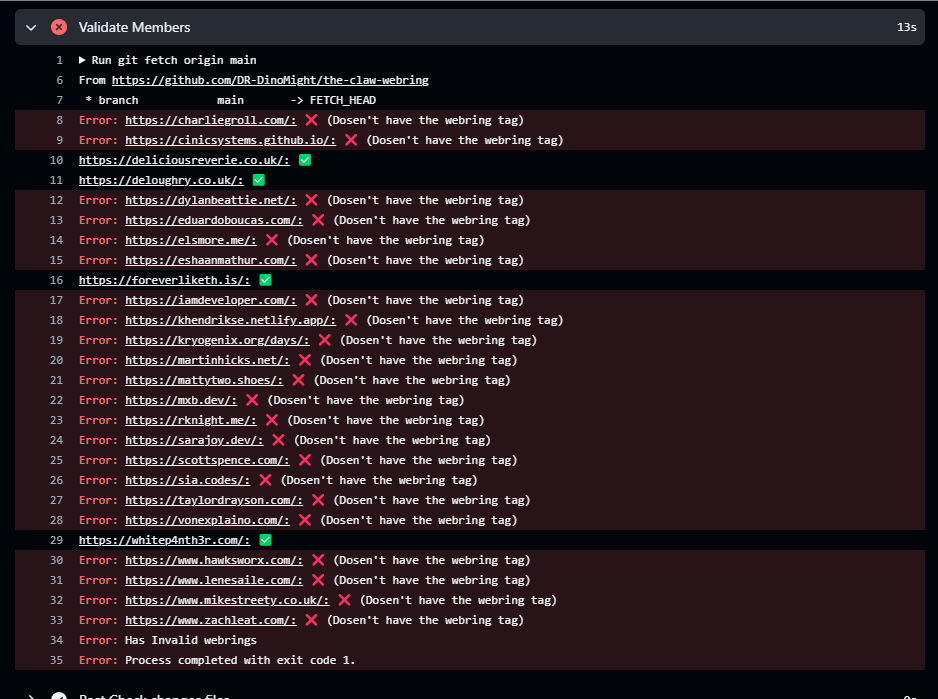
Task: Open the elsmore.me link
Action: tap(191, 240)
